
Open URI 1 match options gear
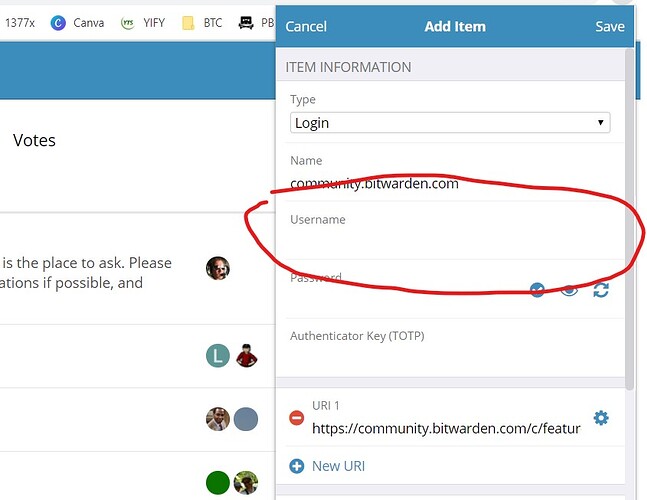tap(601, 418)
